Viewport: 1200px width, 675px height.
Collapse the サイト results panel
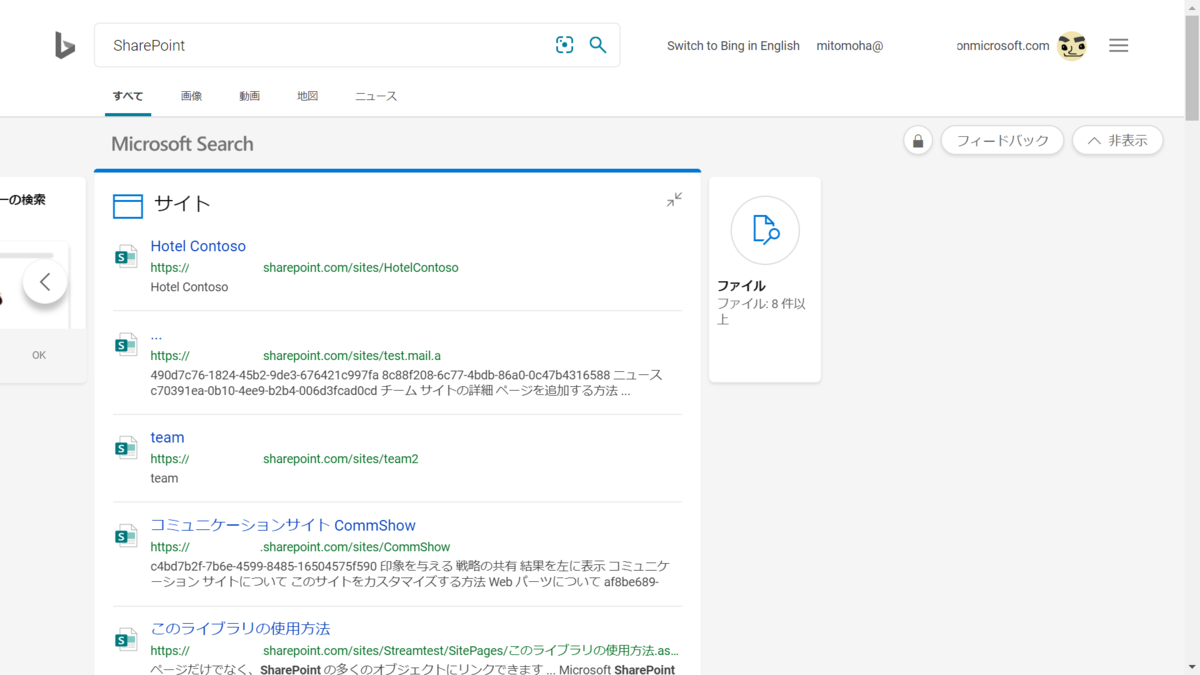(x=675, y=200)
